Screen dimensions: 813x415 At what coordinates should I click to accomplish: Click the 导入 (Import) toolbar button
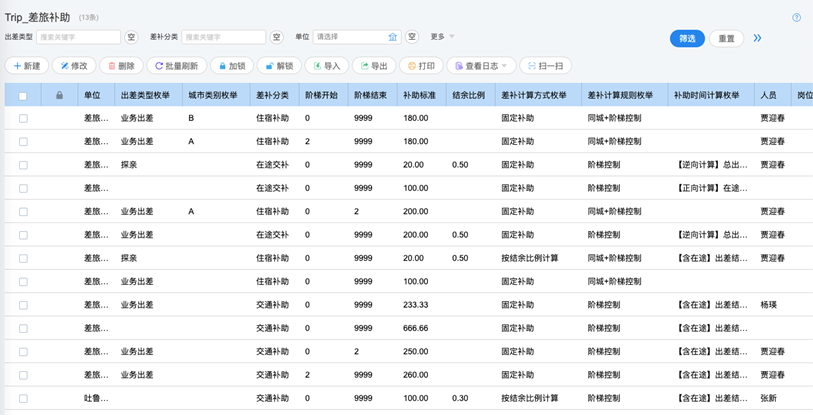coord(327,66)
